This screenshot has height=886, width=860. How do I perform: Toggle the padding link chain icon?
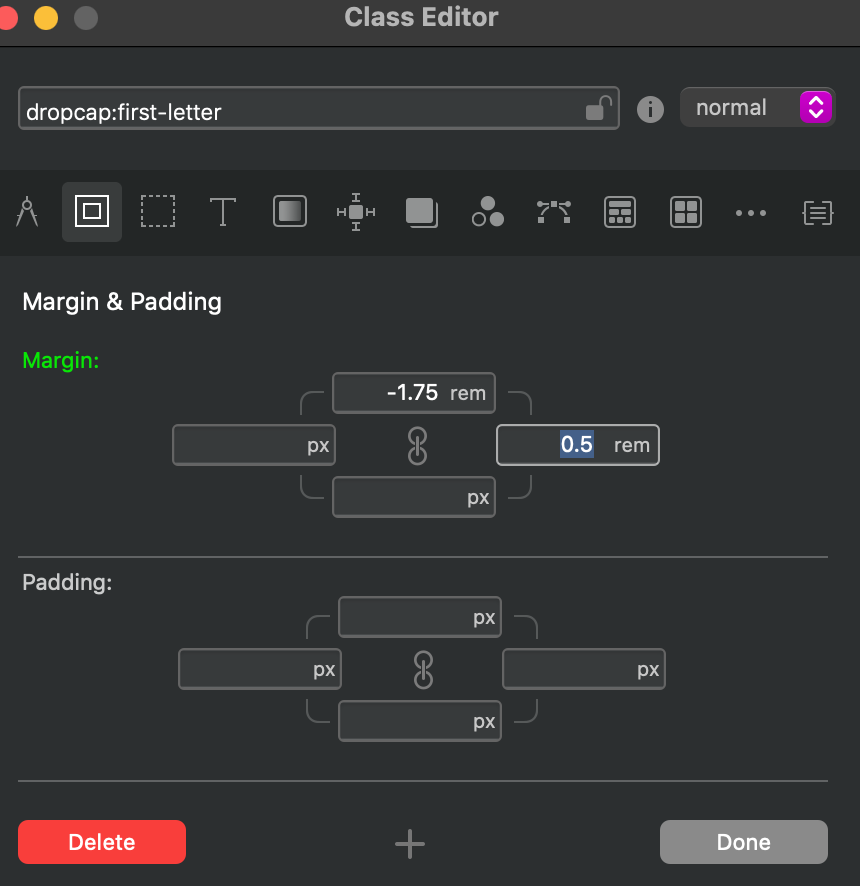423,670
